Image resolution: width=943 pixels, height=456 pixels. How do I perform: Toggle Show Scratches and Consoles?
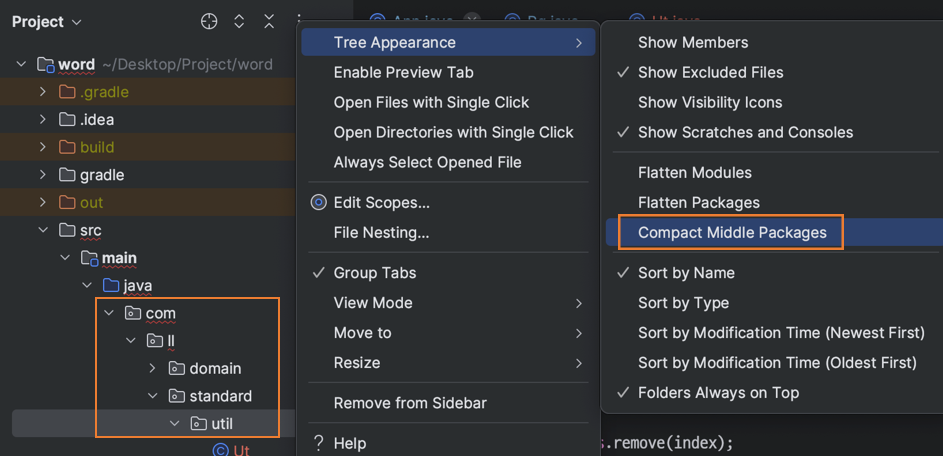(x=745, y=132)
